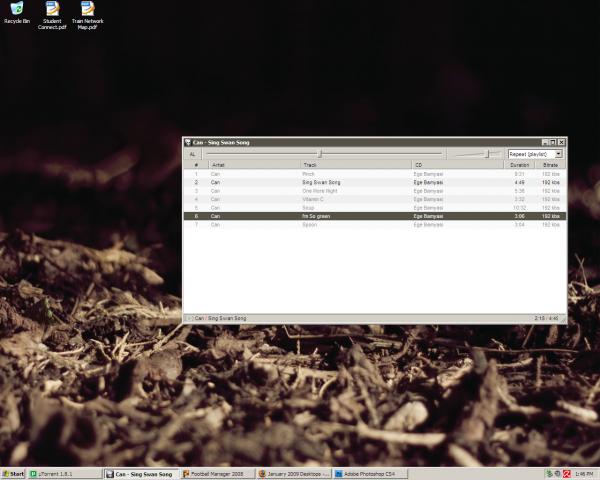Click the playback seek slider handle
This screenshot has width=600, height=480.
coord(320,154)
